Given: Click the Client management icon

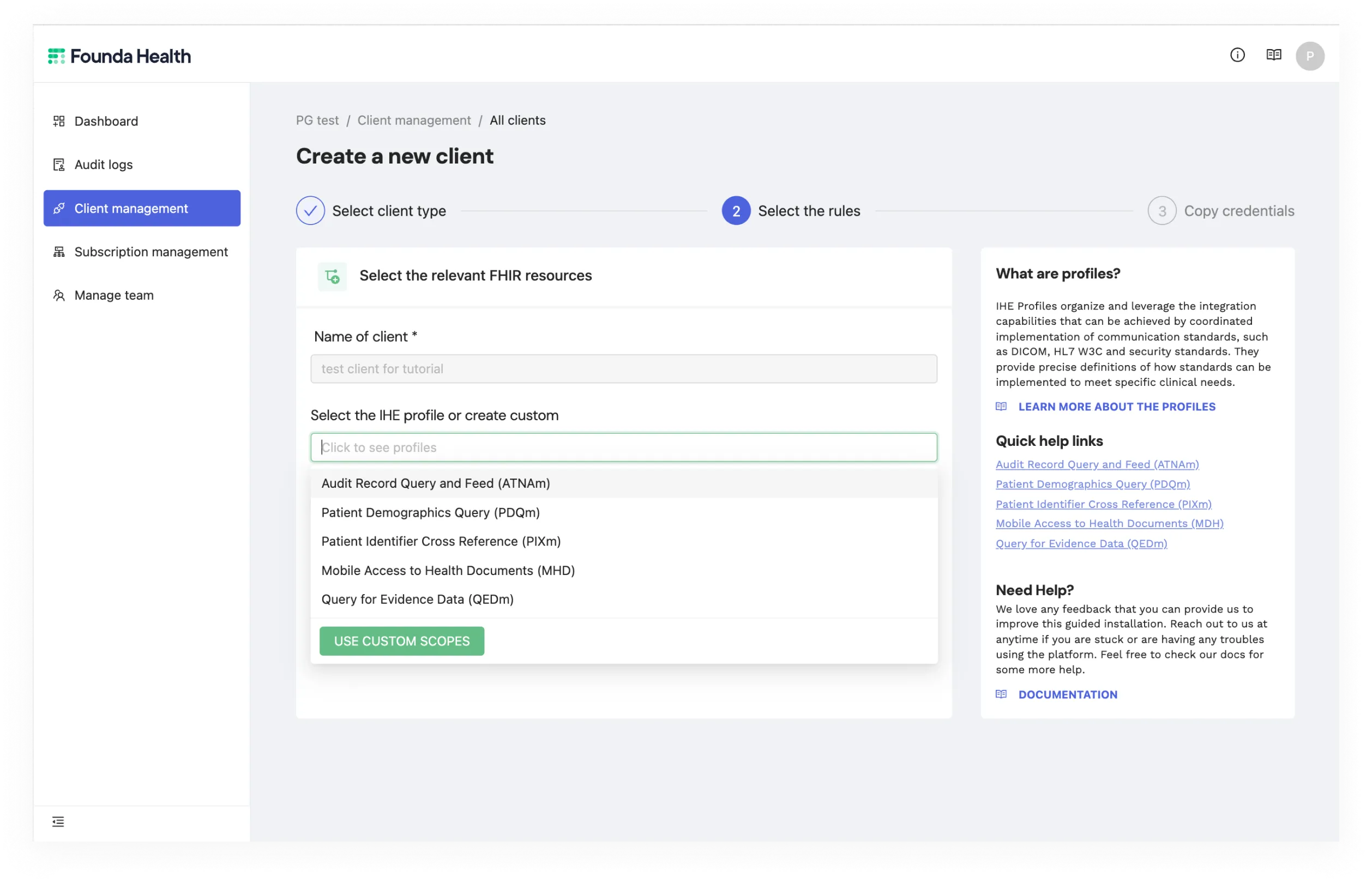Looking at the screenshot, I should 58,208.
